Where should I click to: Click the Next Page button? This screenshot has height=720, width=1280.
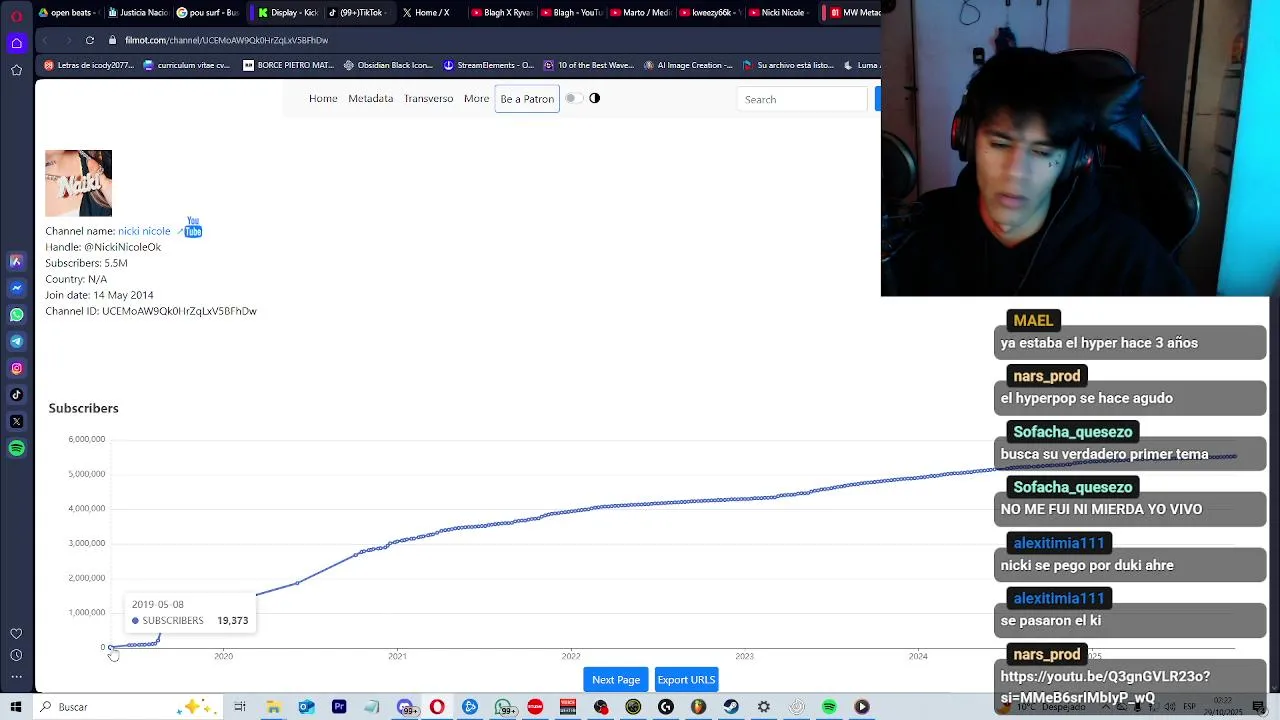point(616,680)
